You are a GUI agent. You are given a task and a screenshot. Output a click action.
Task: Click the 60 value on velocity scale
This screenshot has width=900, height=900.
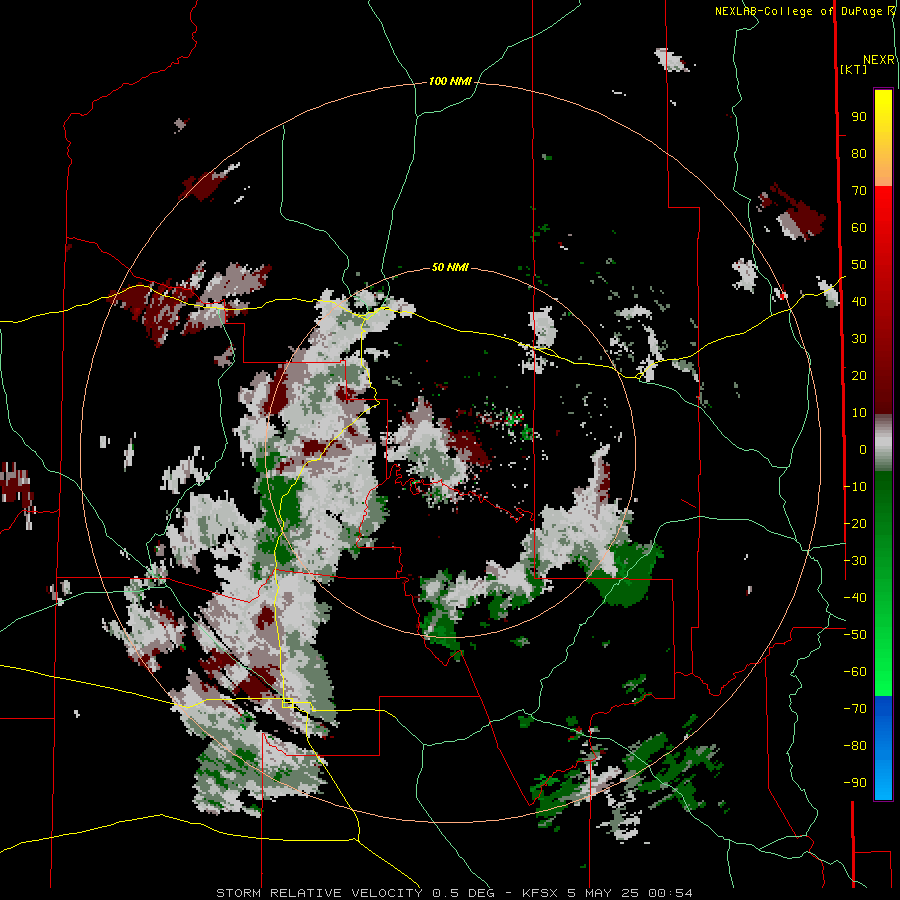click(x=859, y=228)
